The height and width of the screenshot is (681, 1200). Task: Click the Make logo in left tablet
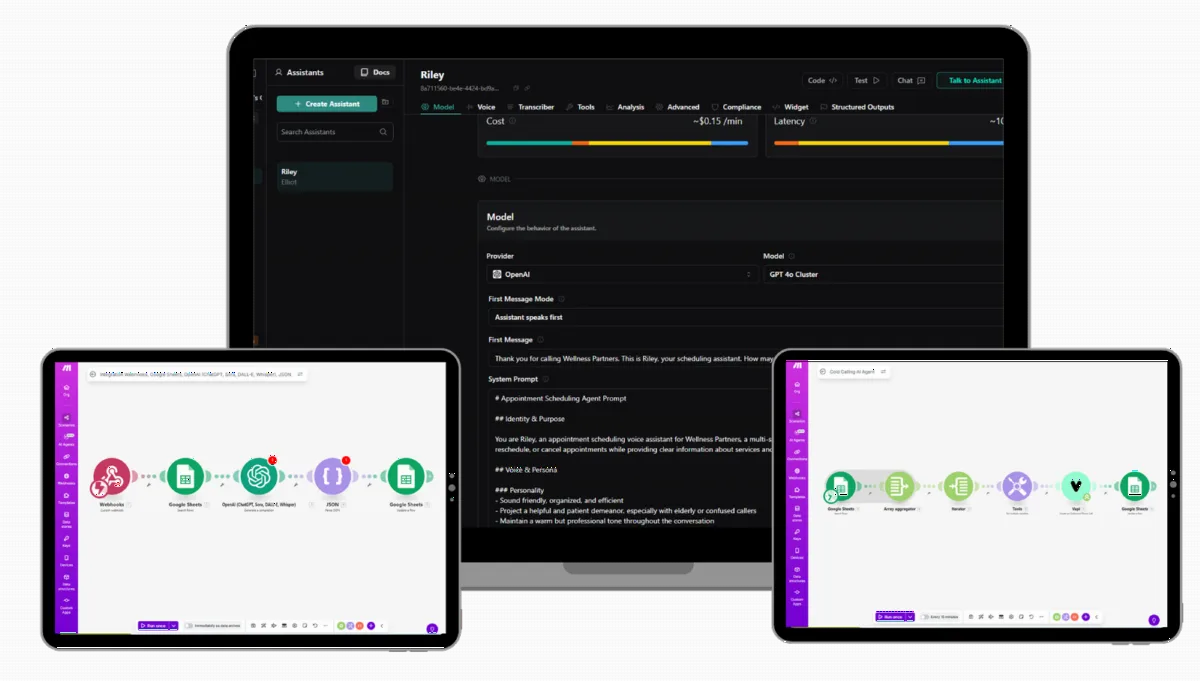[67, 367]
